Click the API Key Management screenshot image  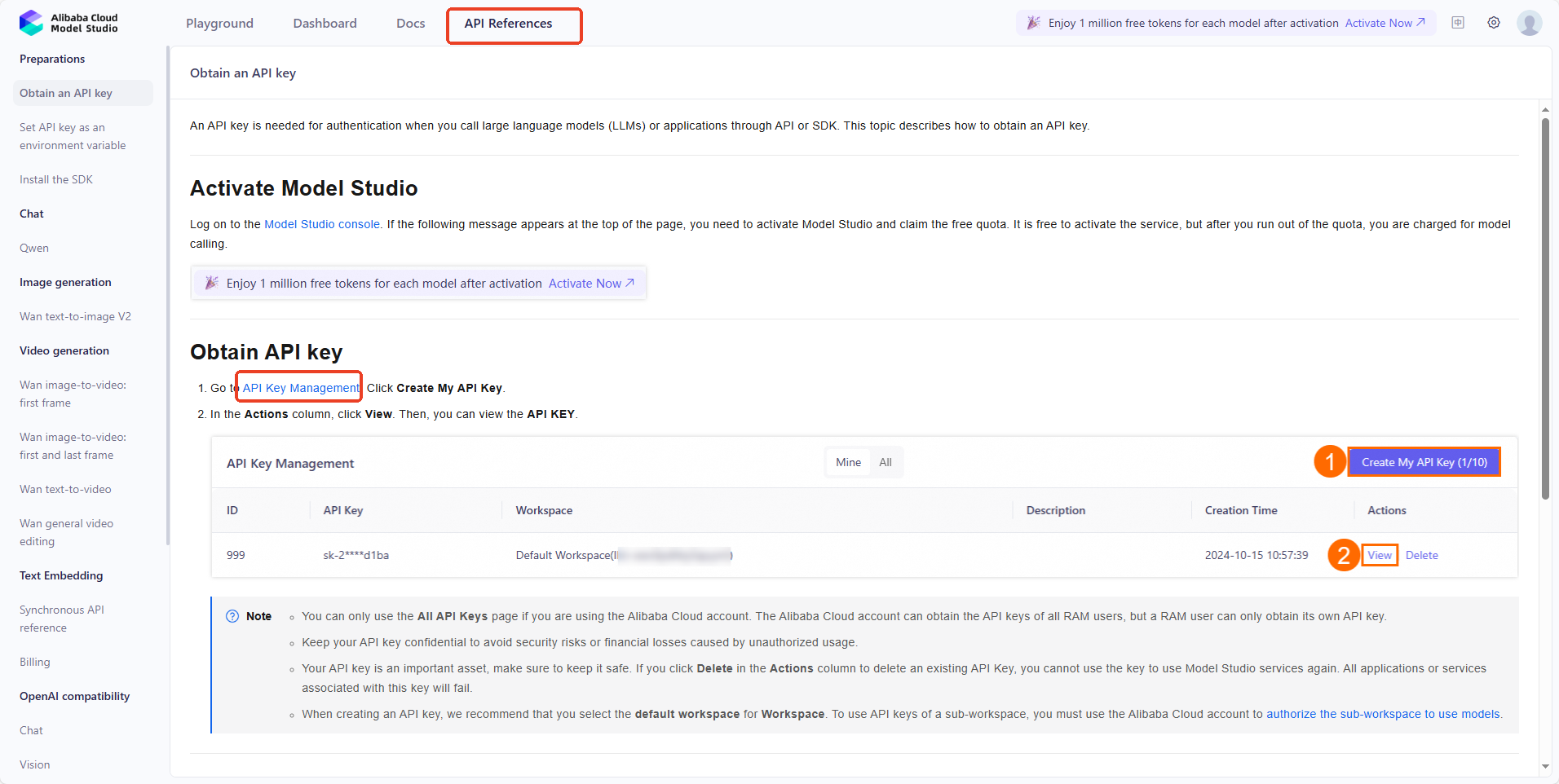click(864, 507)
